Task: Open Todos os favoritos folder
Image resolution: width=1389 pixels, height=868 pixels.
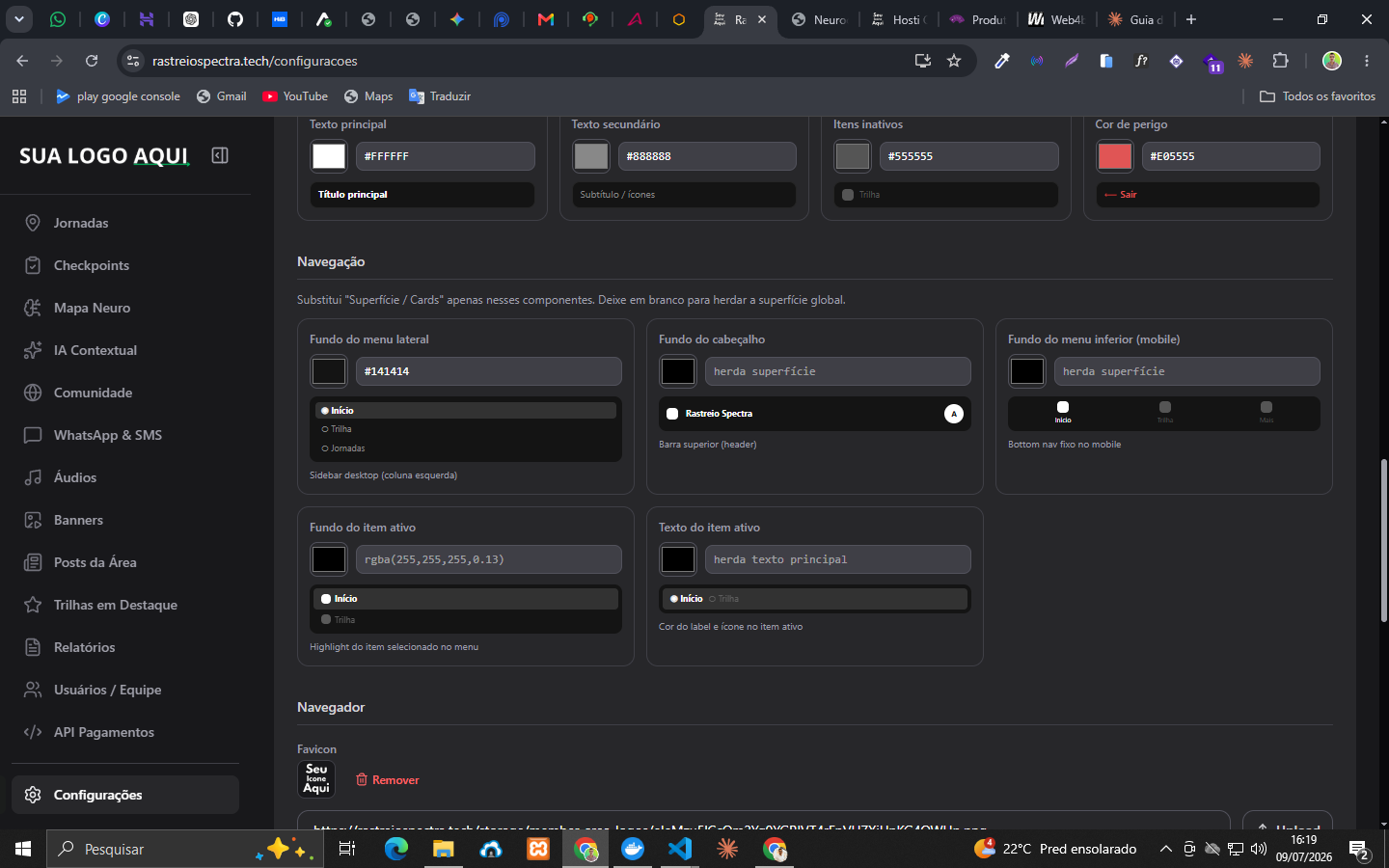Action: pos(1318,96)
